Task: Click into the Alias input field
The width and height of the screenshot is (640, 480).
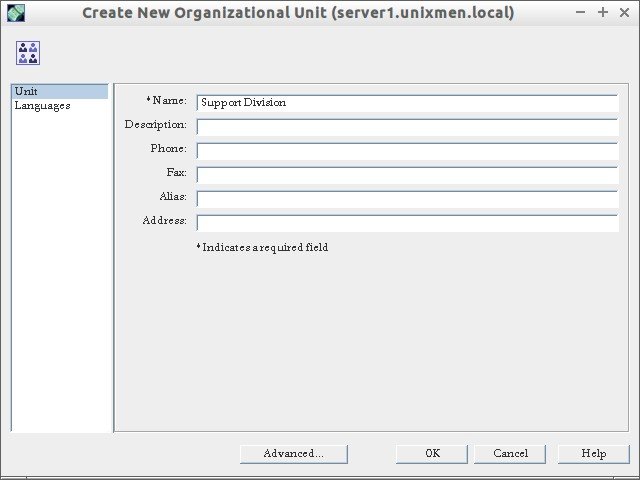Action: pyautogui.click(x=407, y=199)
